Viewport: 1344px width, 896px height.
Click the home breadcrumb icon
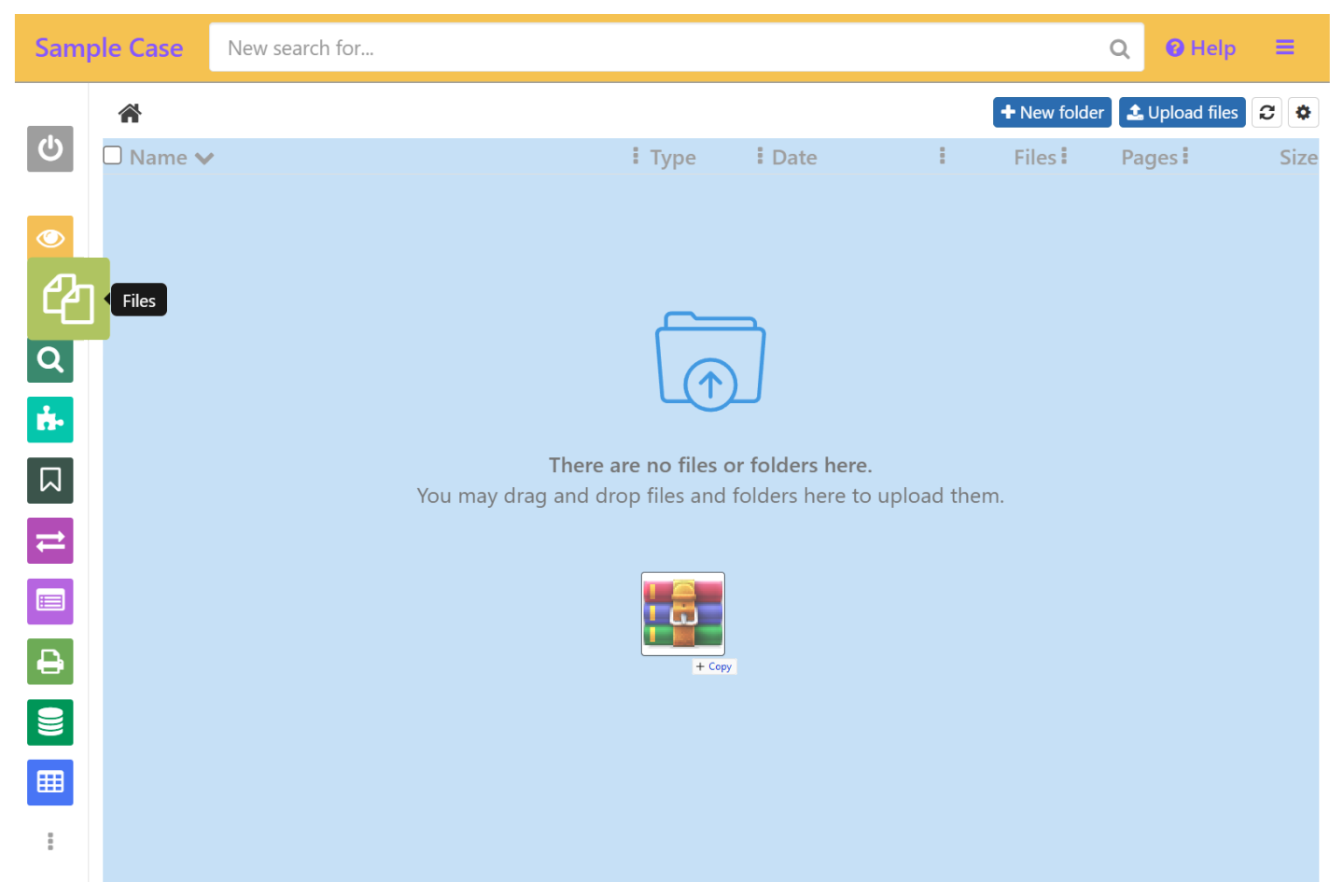[130, 112]
